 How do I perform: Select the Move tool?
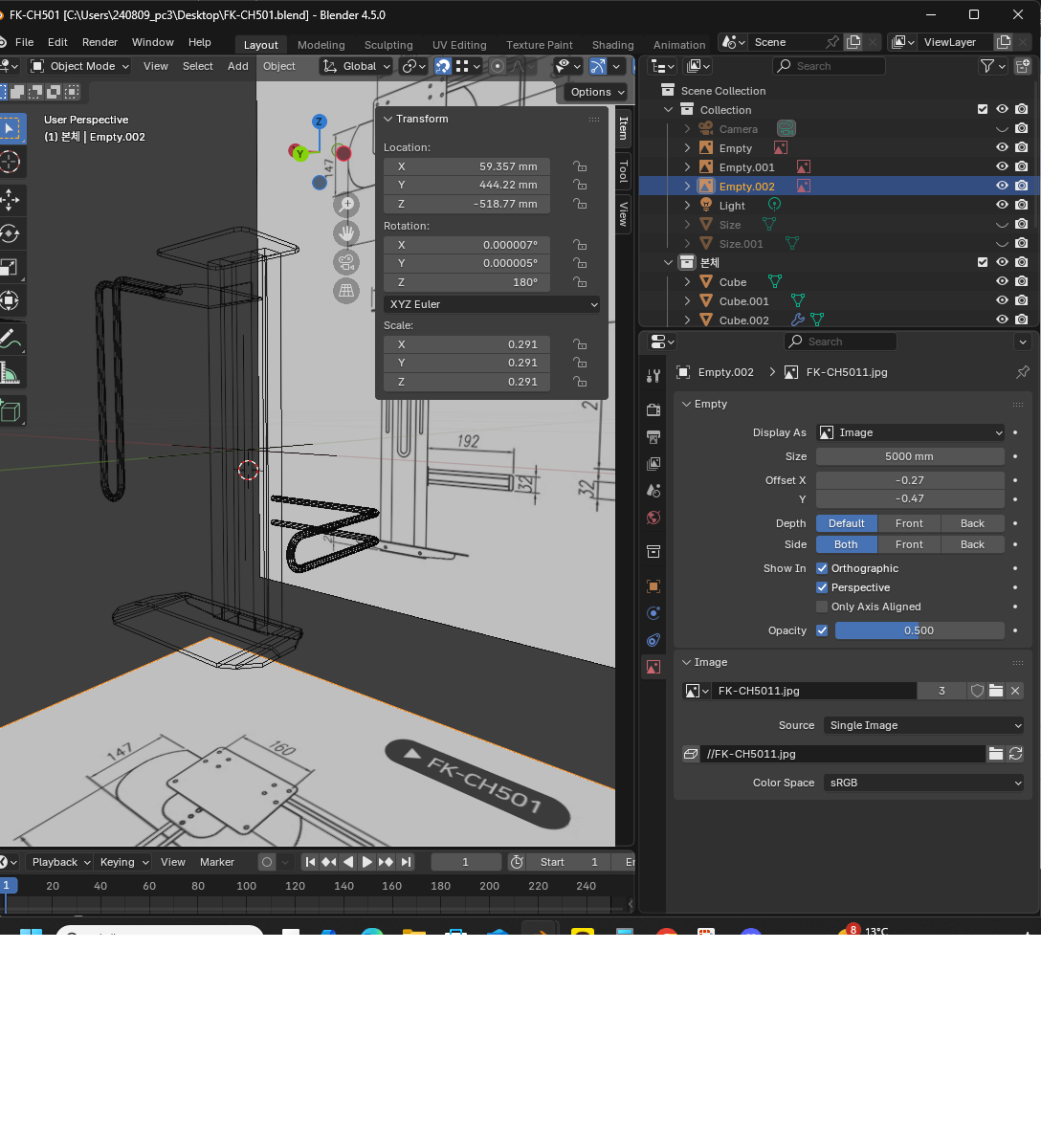point(11,200)
